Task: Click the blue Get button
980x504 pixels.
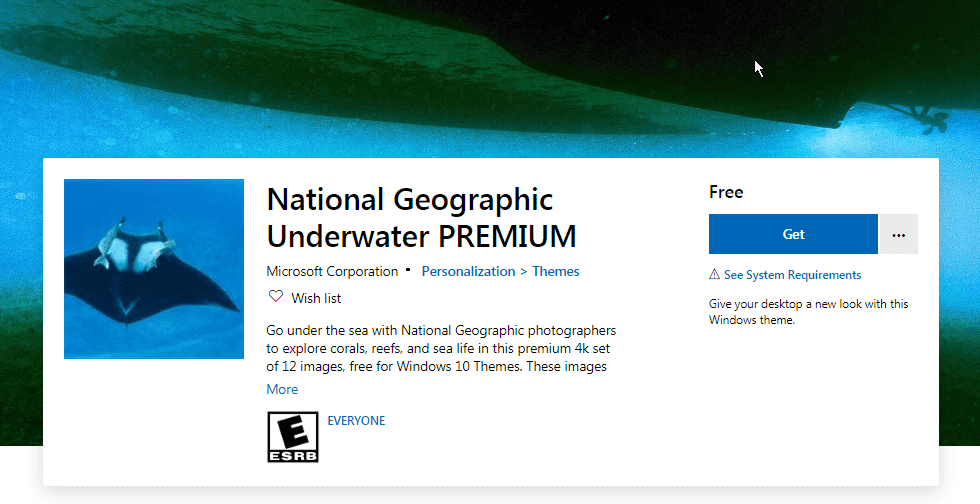Action: 793,234
